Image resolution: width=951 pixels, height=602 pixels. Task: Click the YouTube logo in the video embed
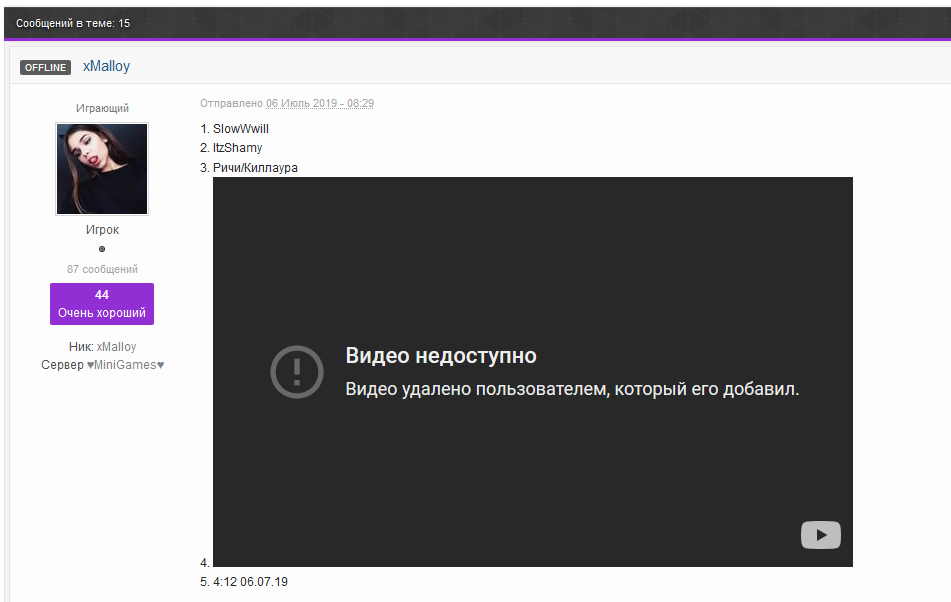coord(820,535)
